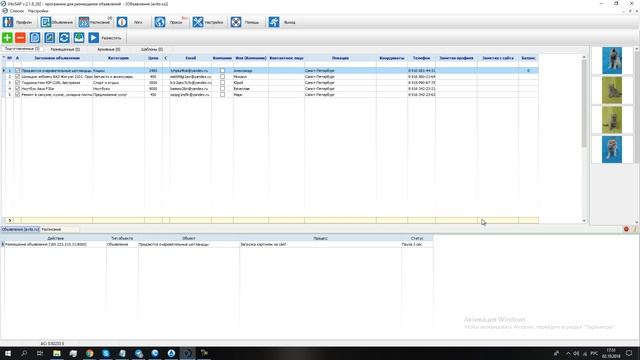Switch to the Шаблоны tab
The height and width of the screenshot is (360, 640).
[152, 49]
